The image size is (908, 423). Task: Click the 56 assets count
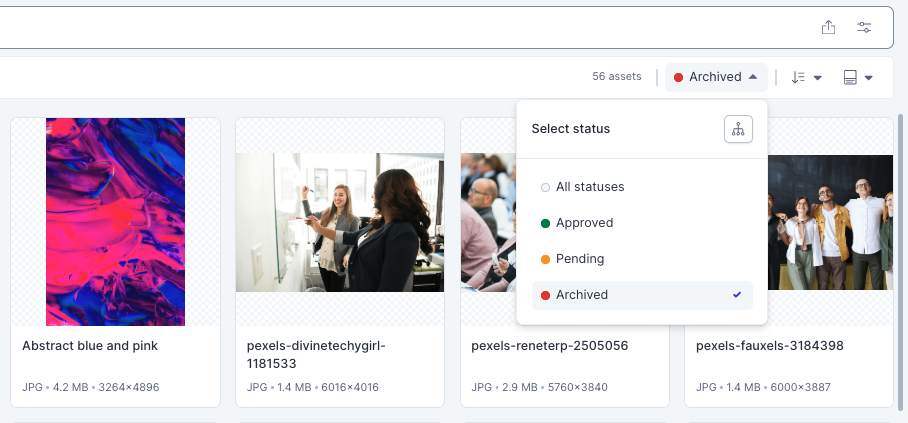coord(617,76)
